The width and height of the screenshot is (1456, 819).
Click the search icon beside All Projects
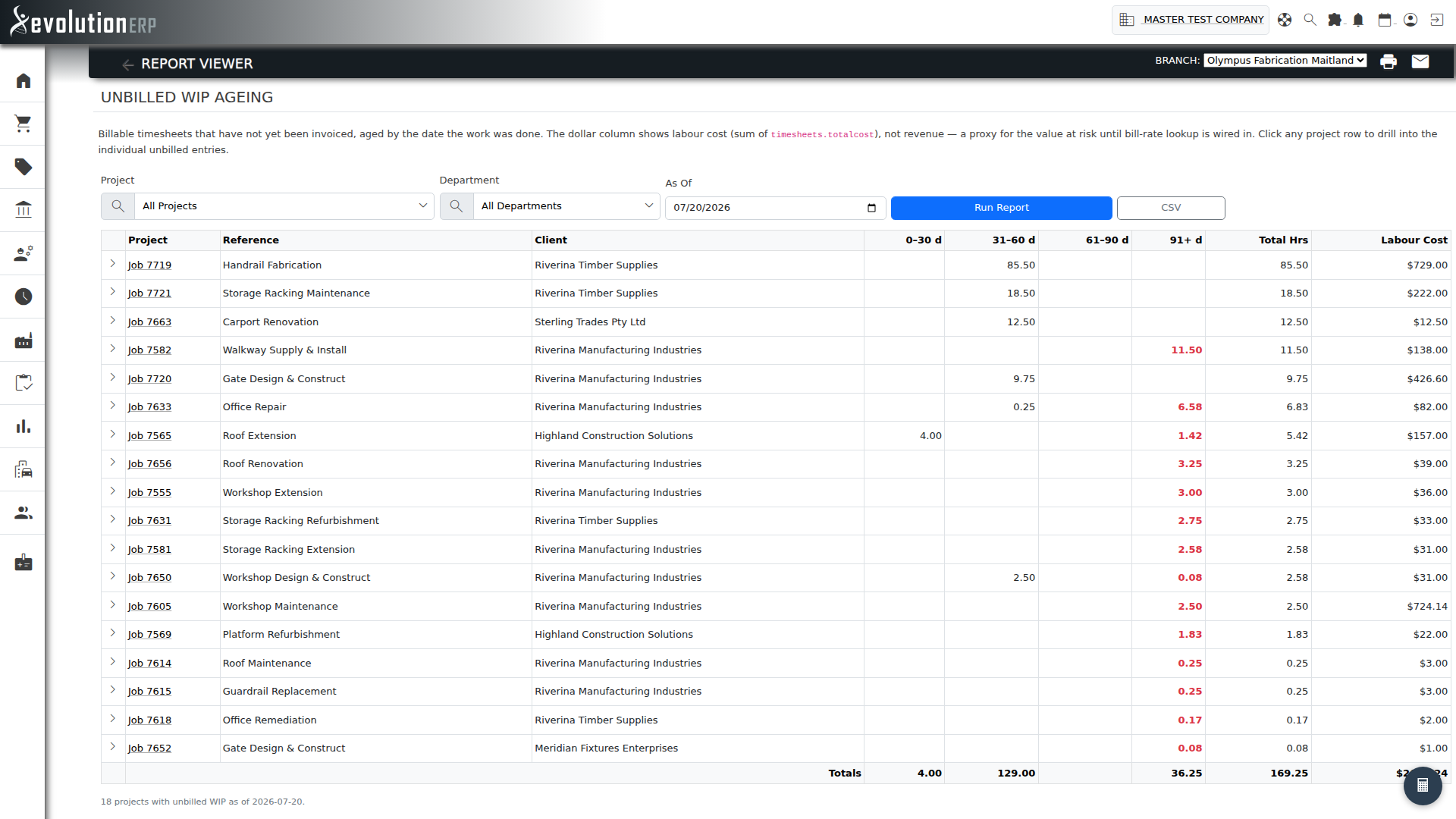(118, 206)
